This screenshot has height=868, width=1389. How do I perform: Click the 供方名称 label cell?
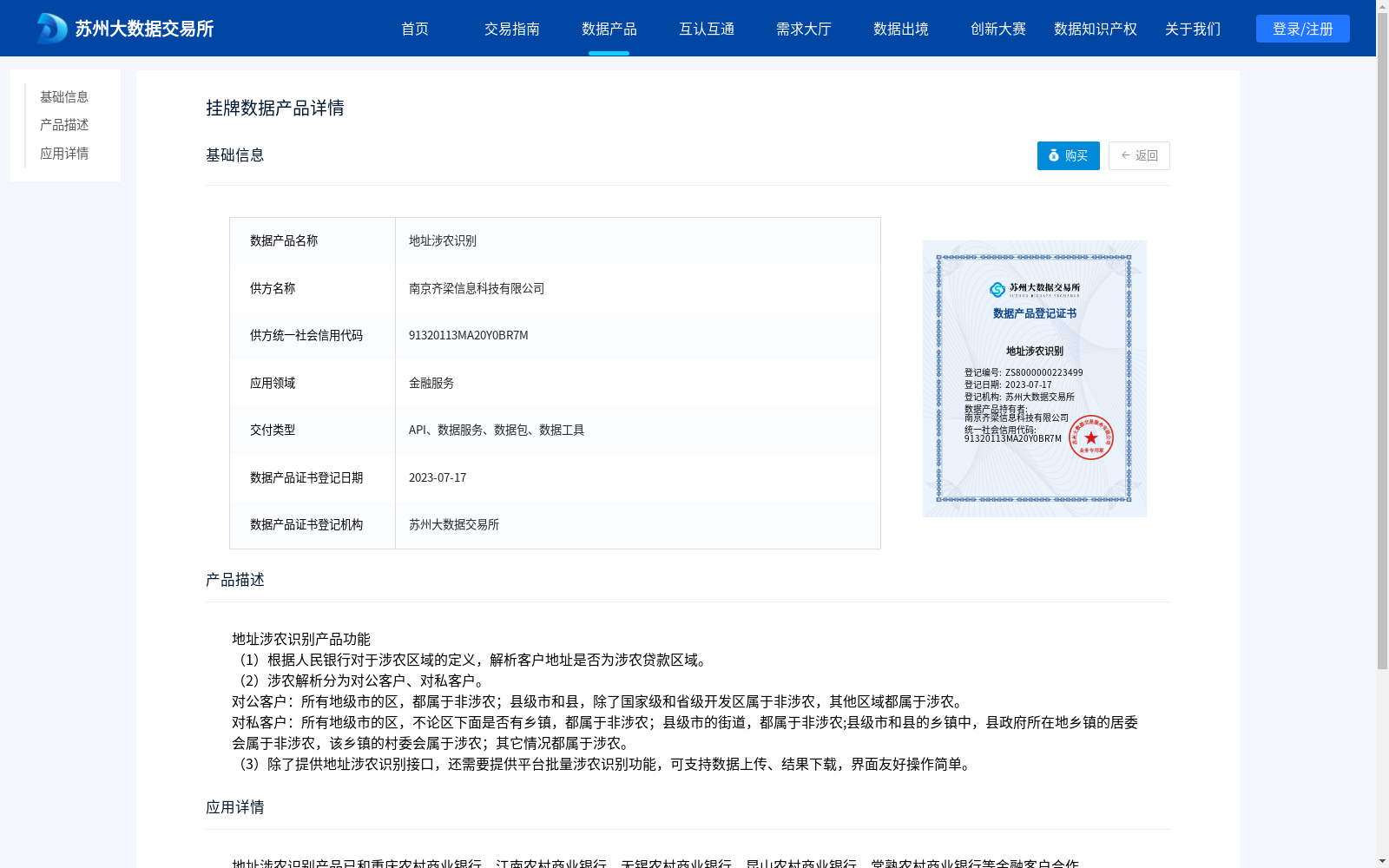point(313,288)
